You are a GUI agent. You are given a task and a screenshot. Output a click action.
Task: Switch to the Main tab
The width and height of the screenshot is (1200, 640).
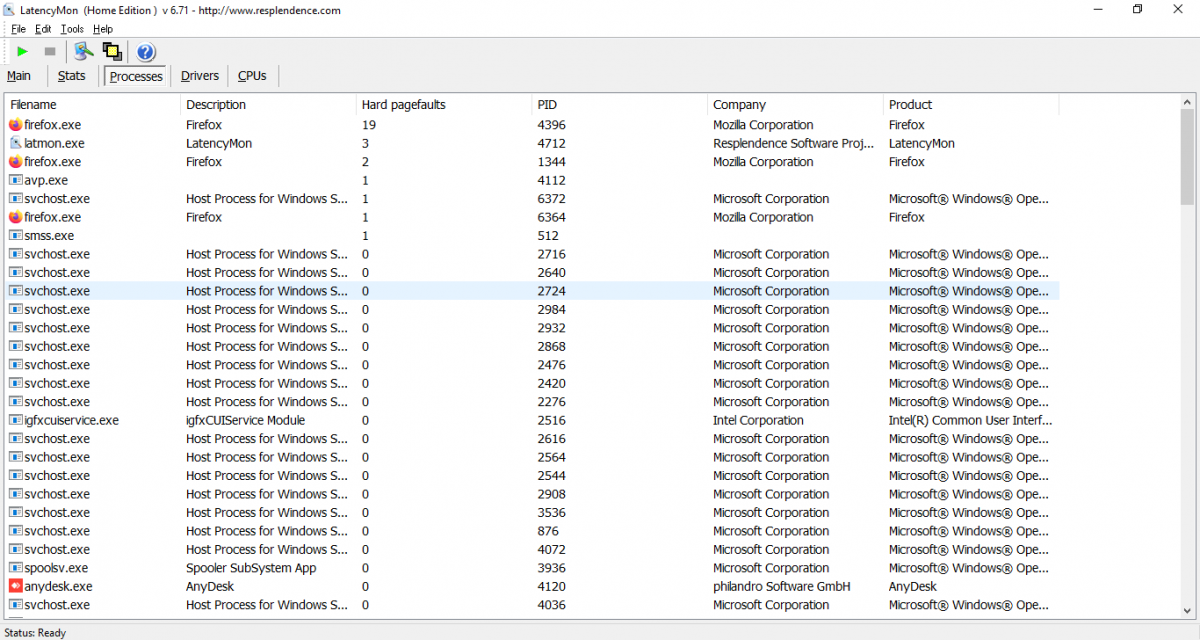[x=19, y=76]
